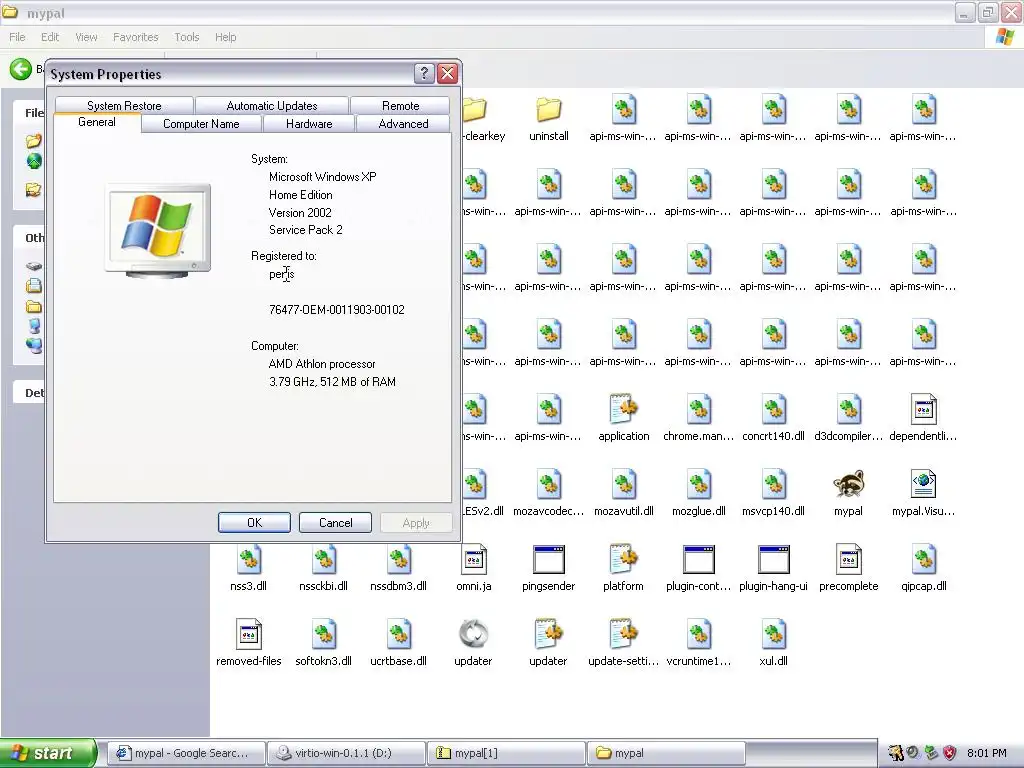Close the System Properties dialog
The height and width of the screenshot is (768, 1024).
coord(447,74)
